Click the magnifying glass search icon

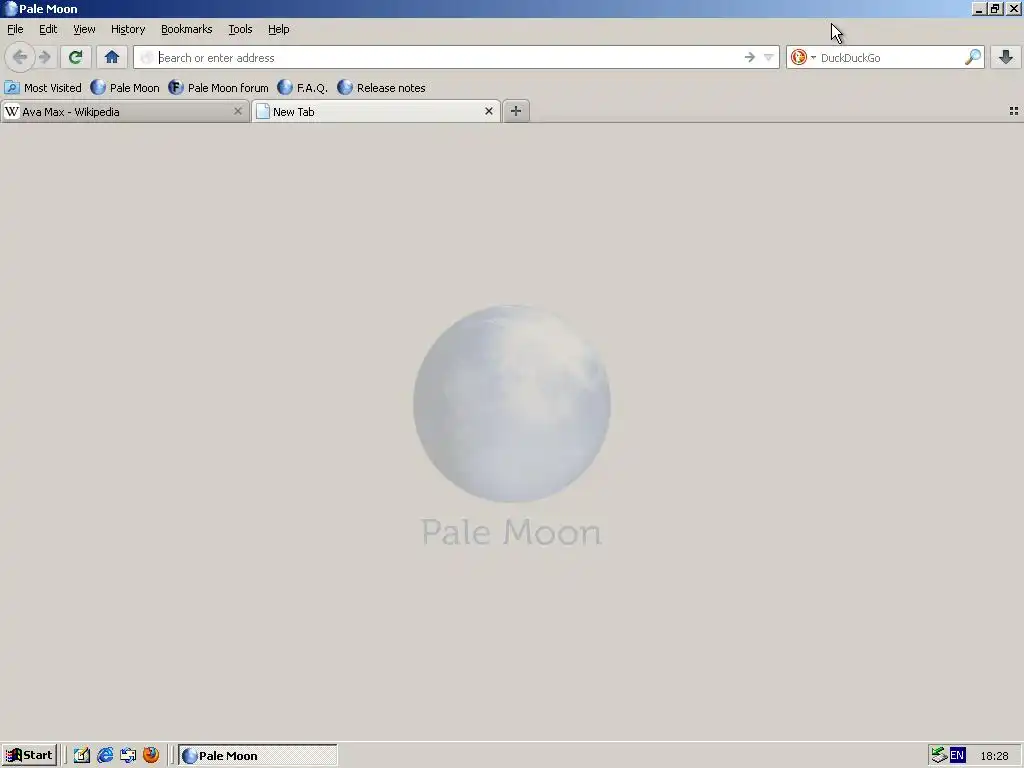point(972,57)
